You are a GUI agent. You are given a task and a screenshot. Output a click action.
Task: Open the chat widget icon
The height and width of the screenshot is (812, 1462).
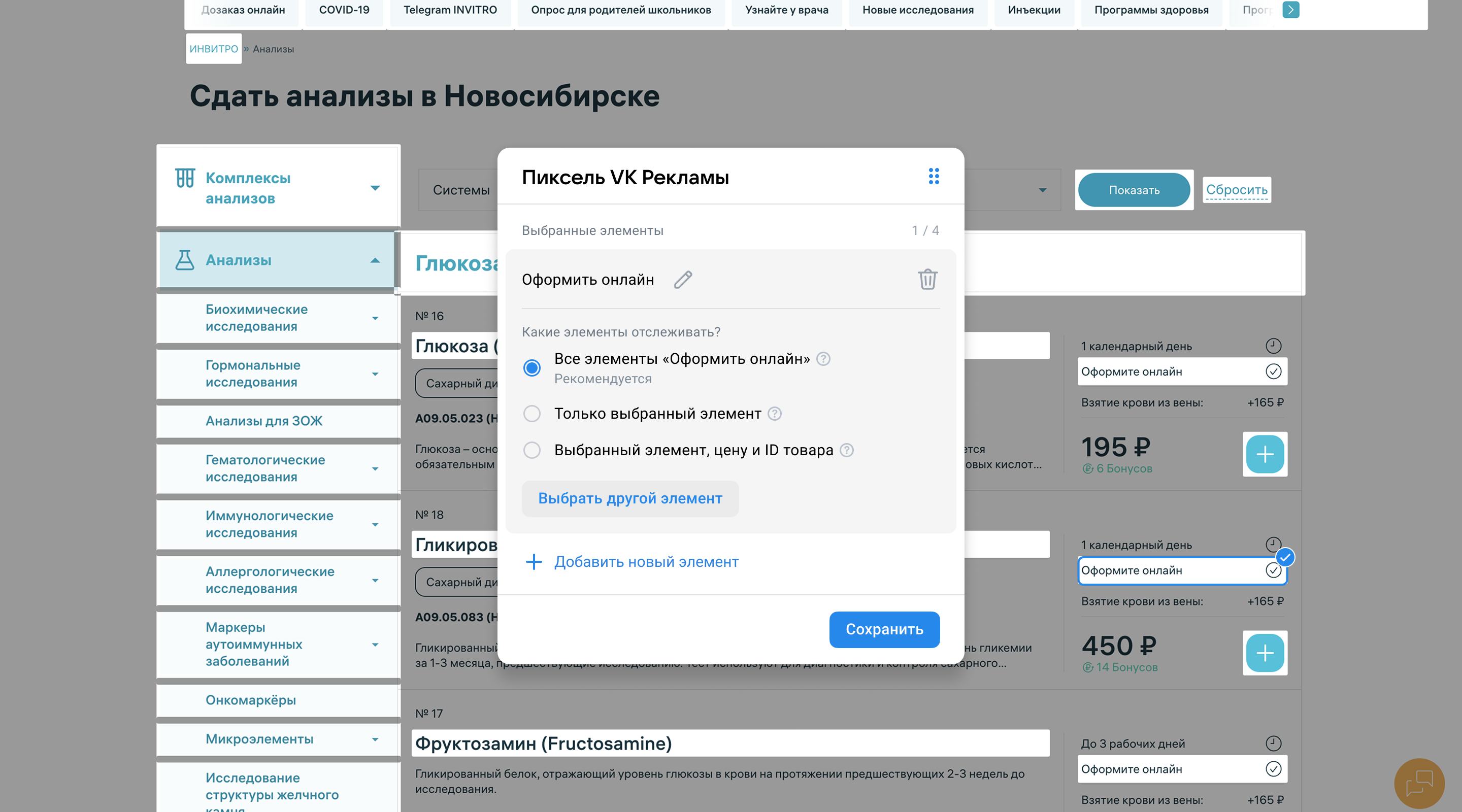(x=1419, y=784)
